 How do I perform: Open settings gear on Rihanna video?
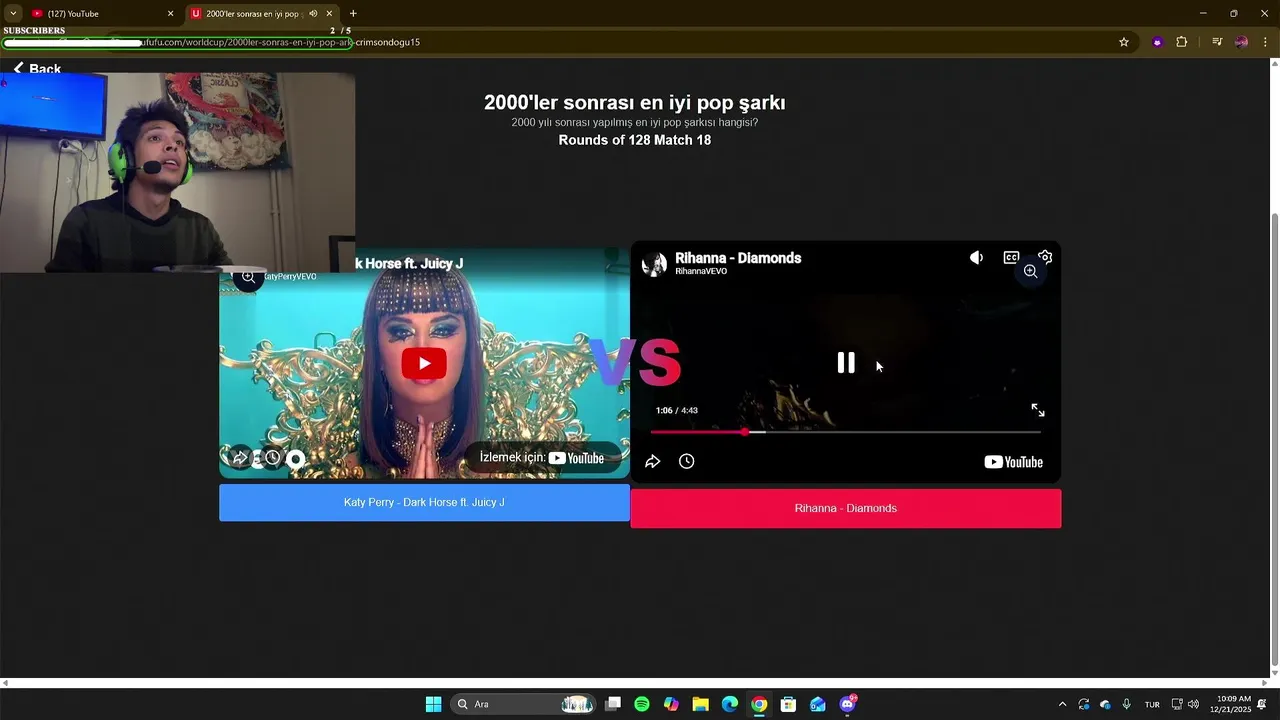click(x=1045, y=257)
